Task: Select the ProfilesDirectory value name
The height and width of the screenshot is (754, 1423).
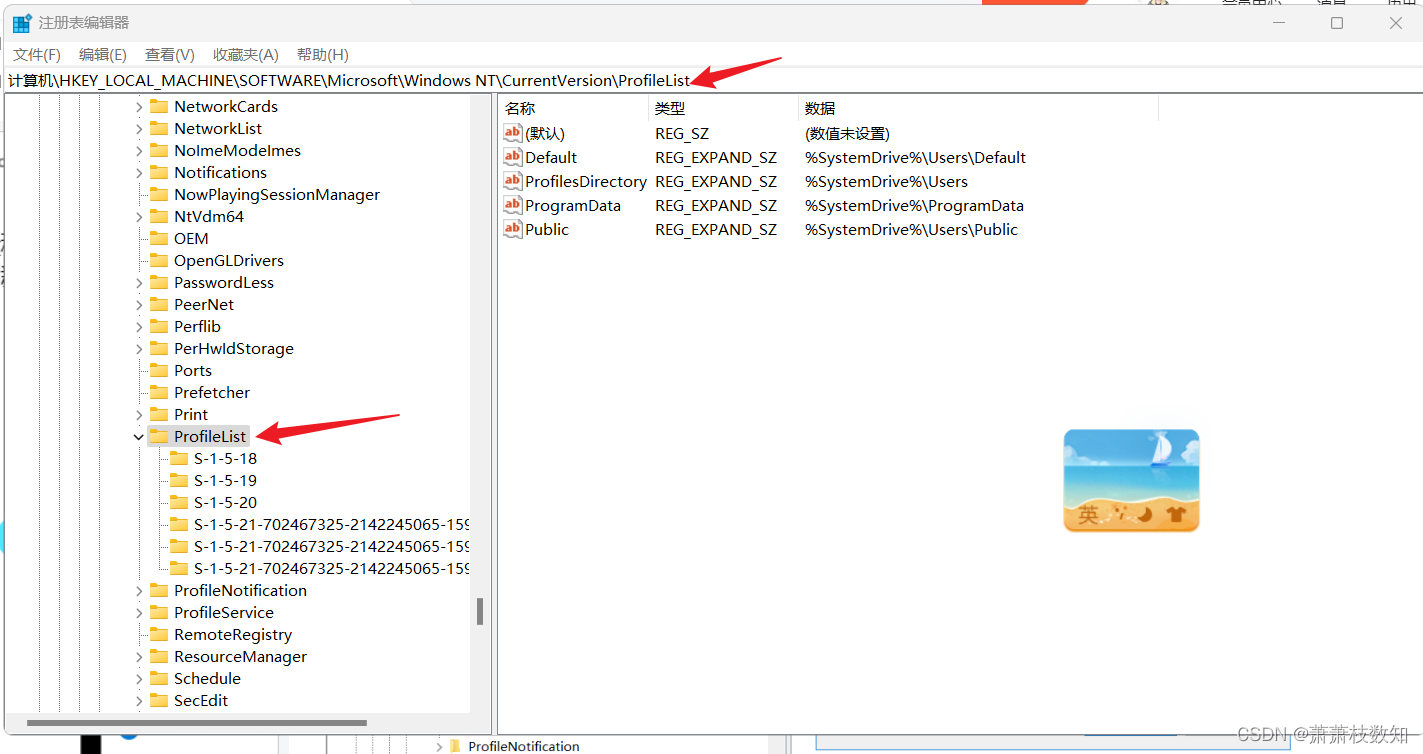Action: [x=586, y=182]
